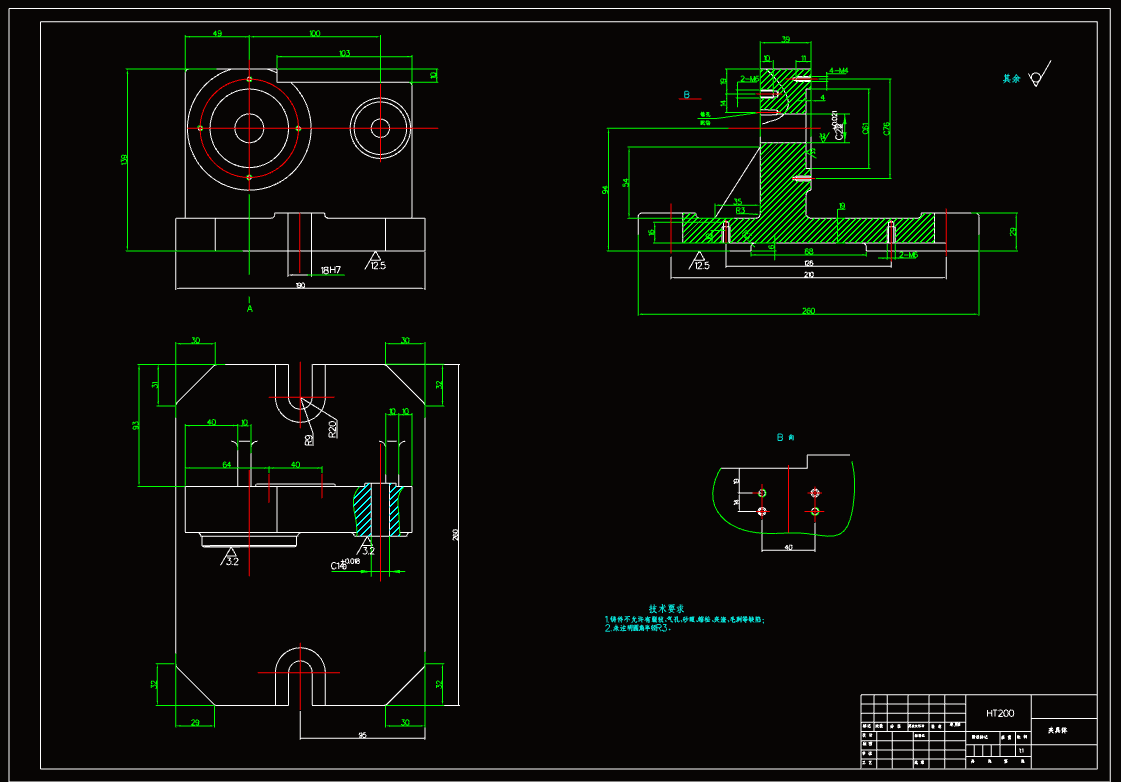Select the 64 dimension in plan view

click(227, 465)
